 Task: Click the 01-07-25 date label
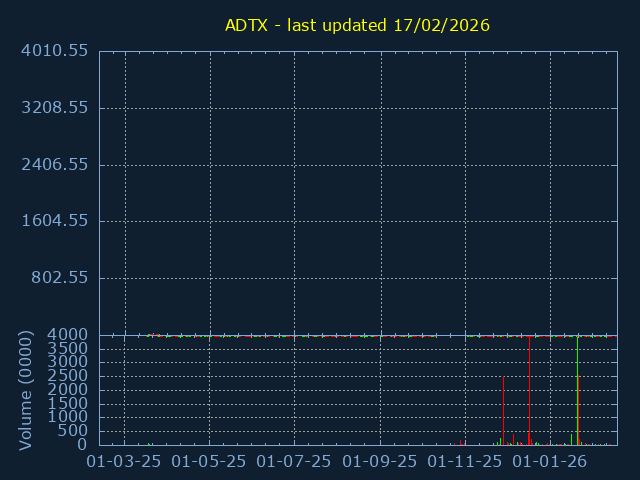point(295,461)
